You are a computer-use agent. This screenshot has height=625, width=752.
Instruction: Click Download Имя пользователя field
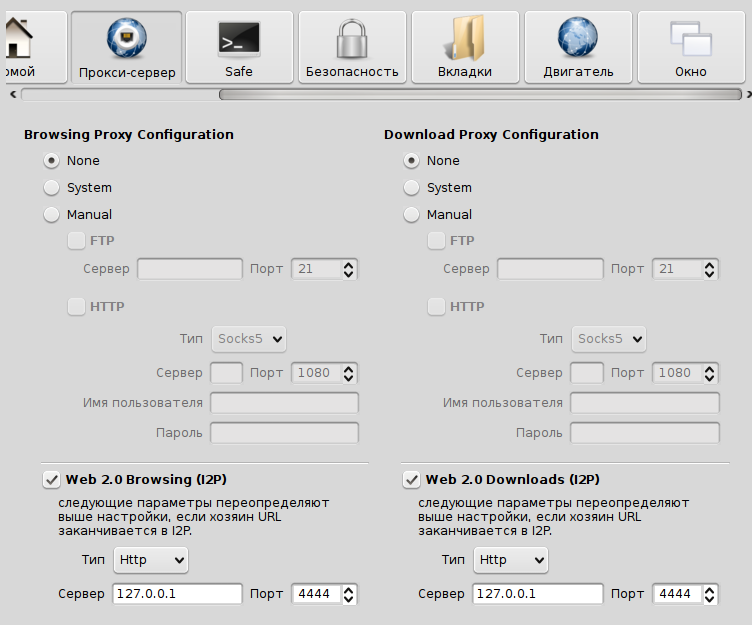click(645, 403)
